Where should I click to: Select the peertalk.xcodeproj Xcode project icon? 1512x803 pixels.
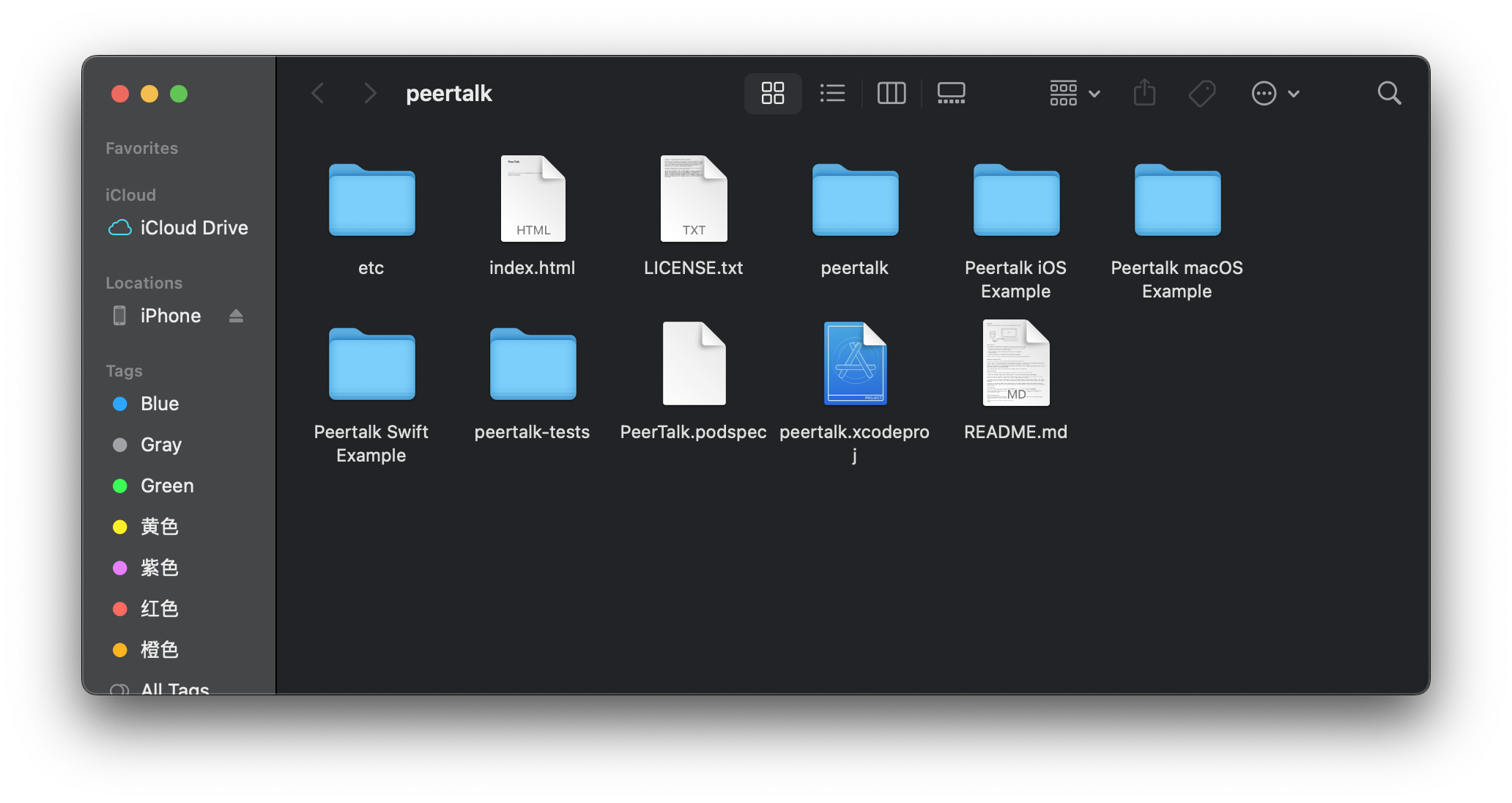coord(855,363)
